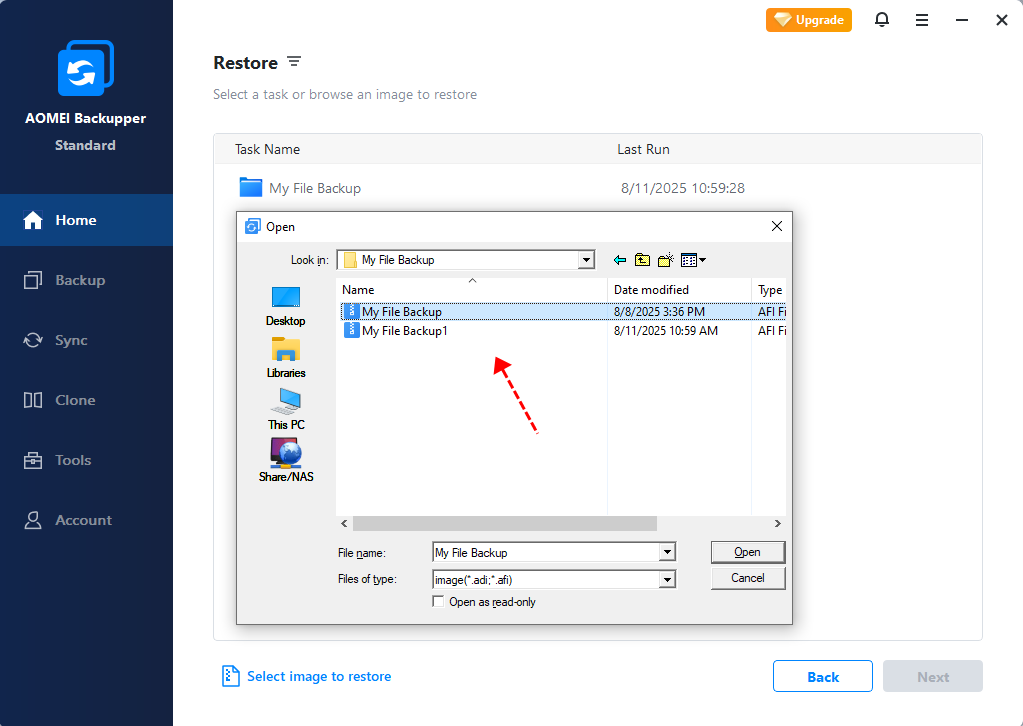Select Share/NAS in the places bar
The image size is (1023, 726).
coord(286,461)
